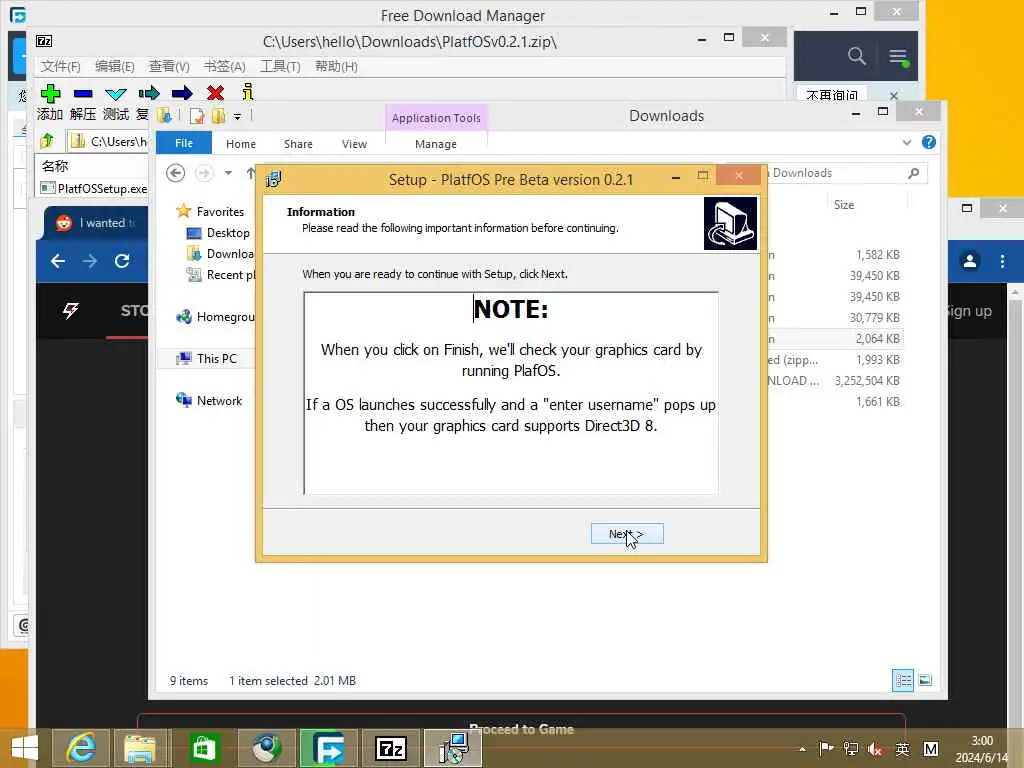Open the 工具(T) menu in 7-Zip
Image resolution: width=1024 pixels, height=768 pixels.
coord(280,67)
